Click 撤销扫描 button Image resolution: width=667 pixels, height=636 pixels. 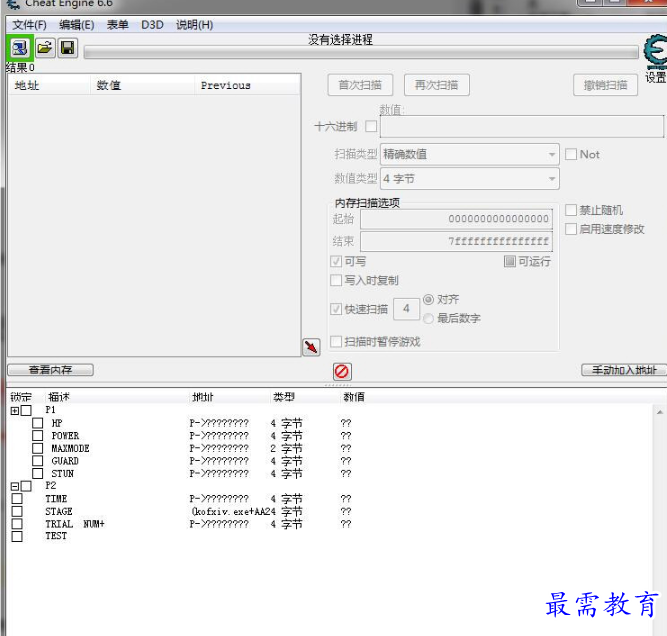point(605,85)
